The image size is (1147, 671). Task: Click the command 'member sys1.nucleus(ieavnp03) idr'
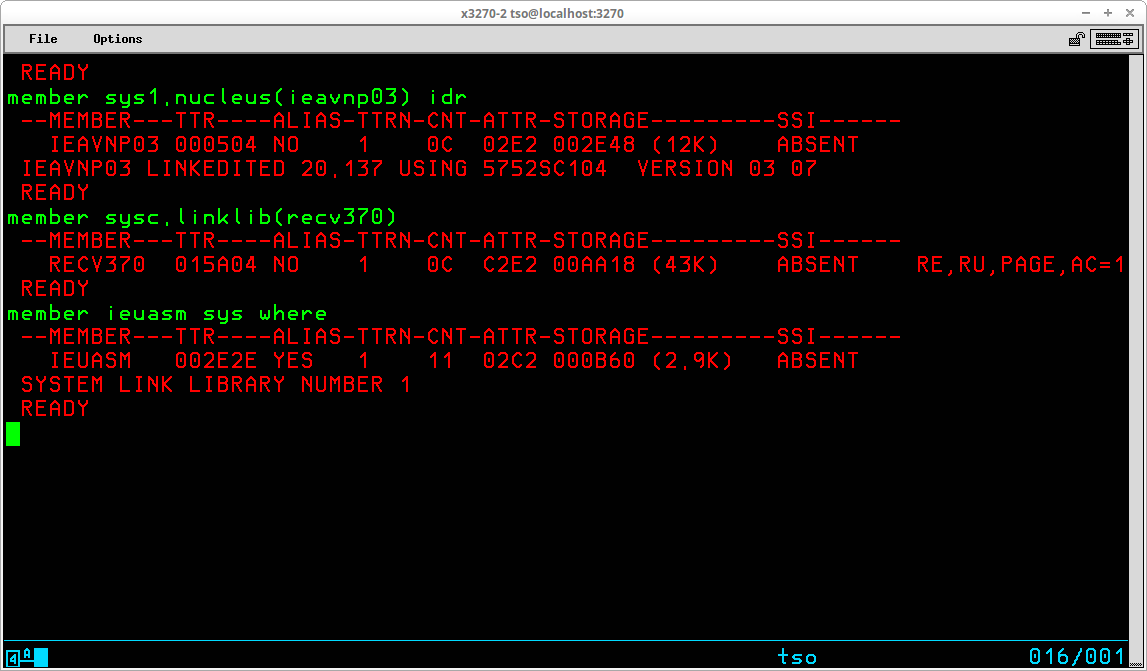(x=237, y=97)
